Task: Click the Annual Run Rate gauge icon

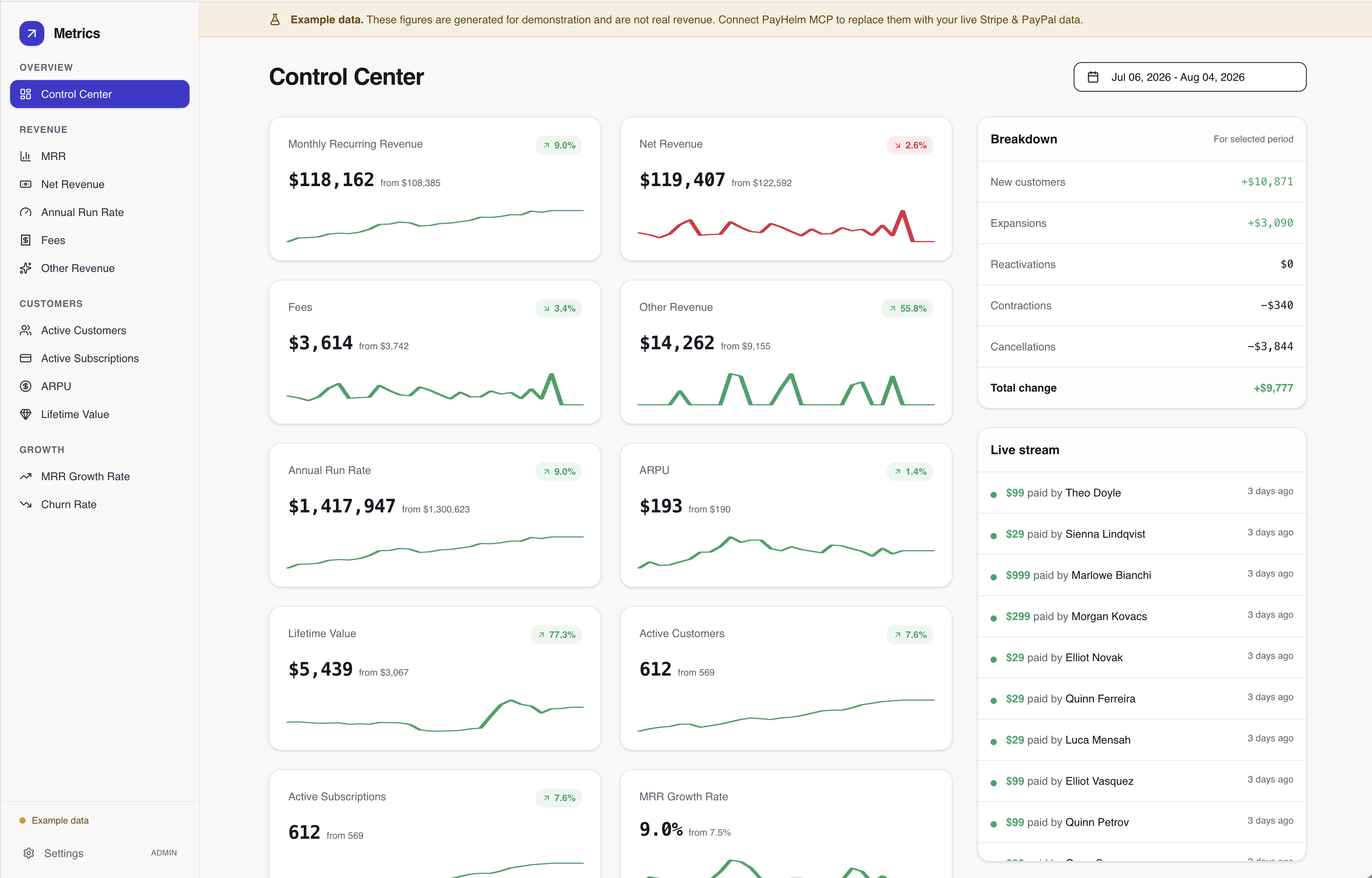Action: (x=26, y=212)
